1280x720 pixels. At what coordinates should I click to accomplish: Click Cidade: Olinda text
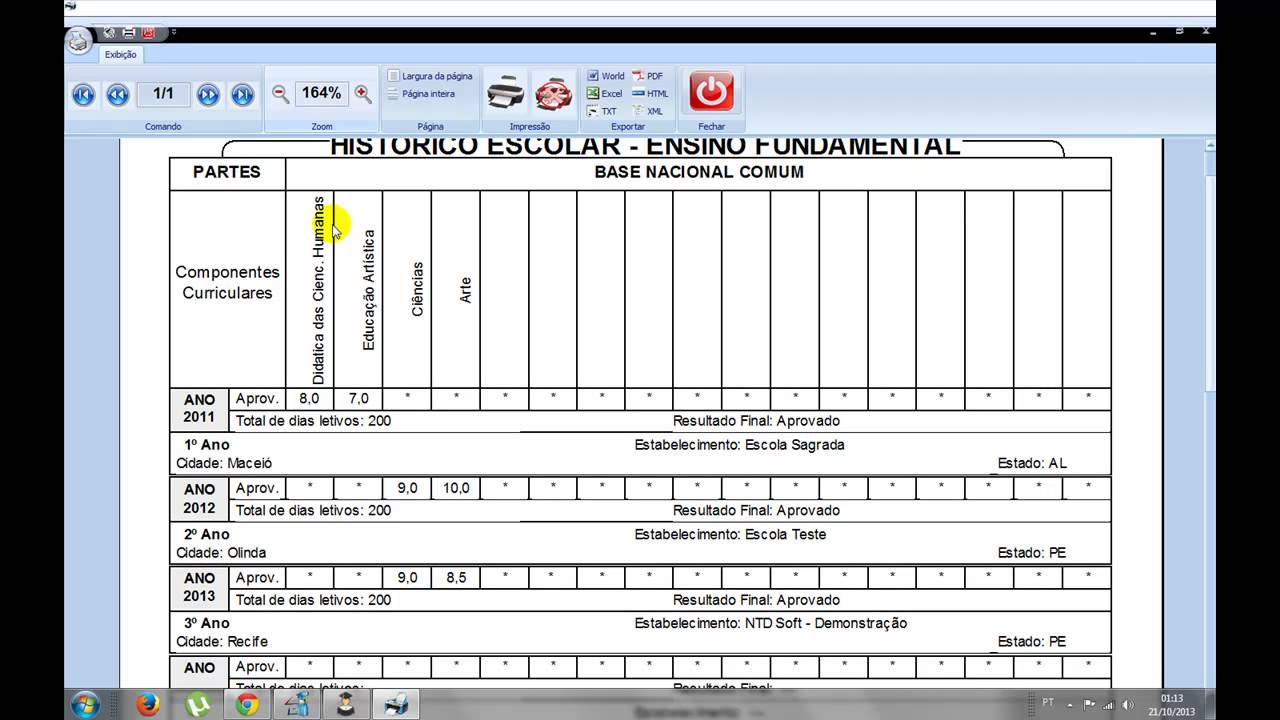click(221, 553)
